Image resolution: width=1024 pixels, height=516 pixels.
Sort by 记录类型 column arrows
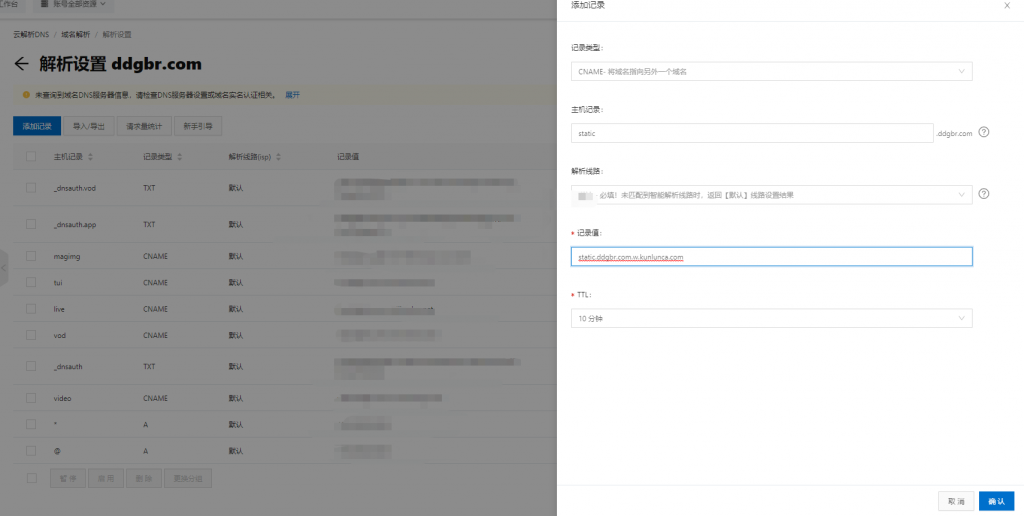click(180, 157)
